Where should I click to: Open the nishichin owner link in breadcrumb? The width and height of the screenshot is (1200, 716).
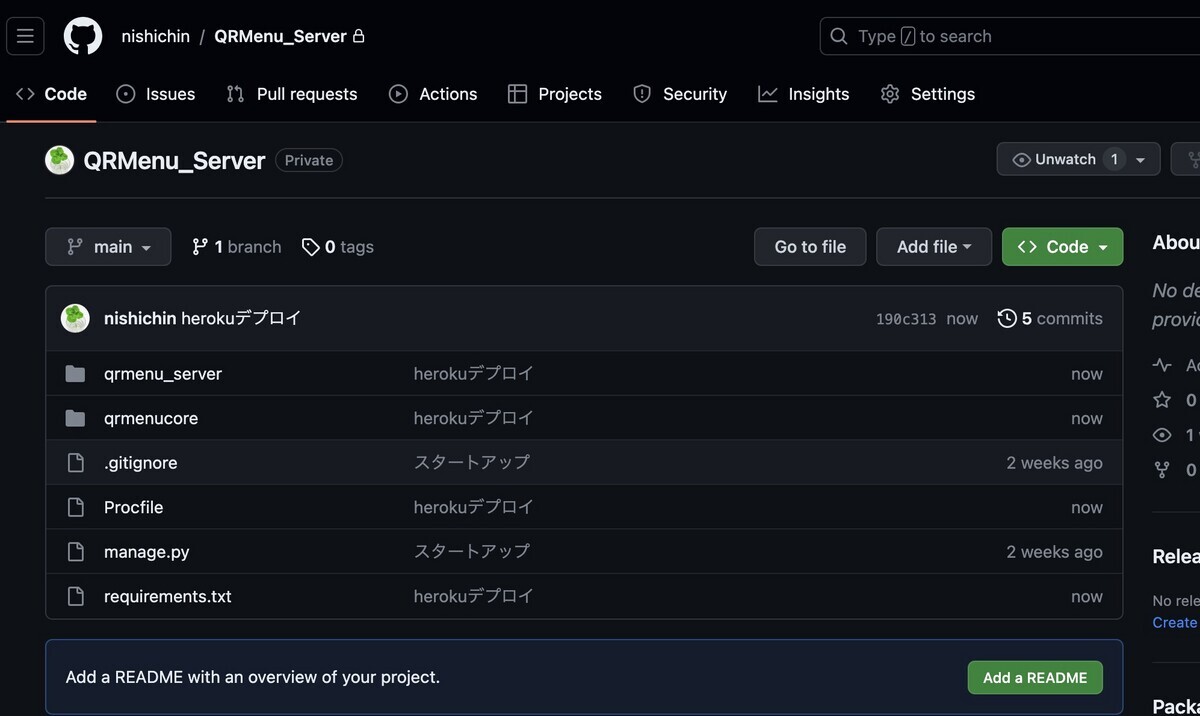coord(155,36)
